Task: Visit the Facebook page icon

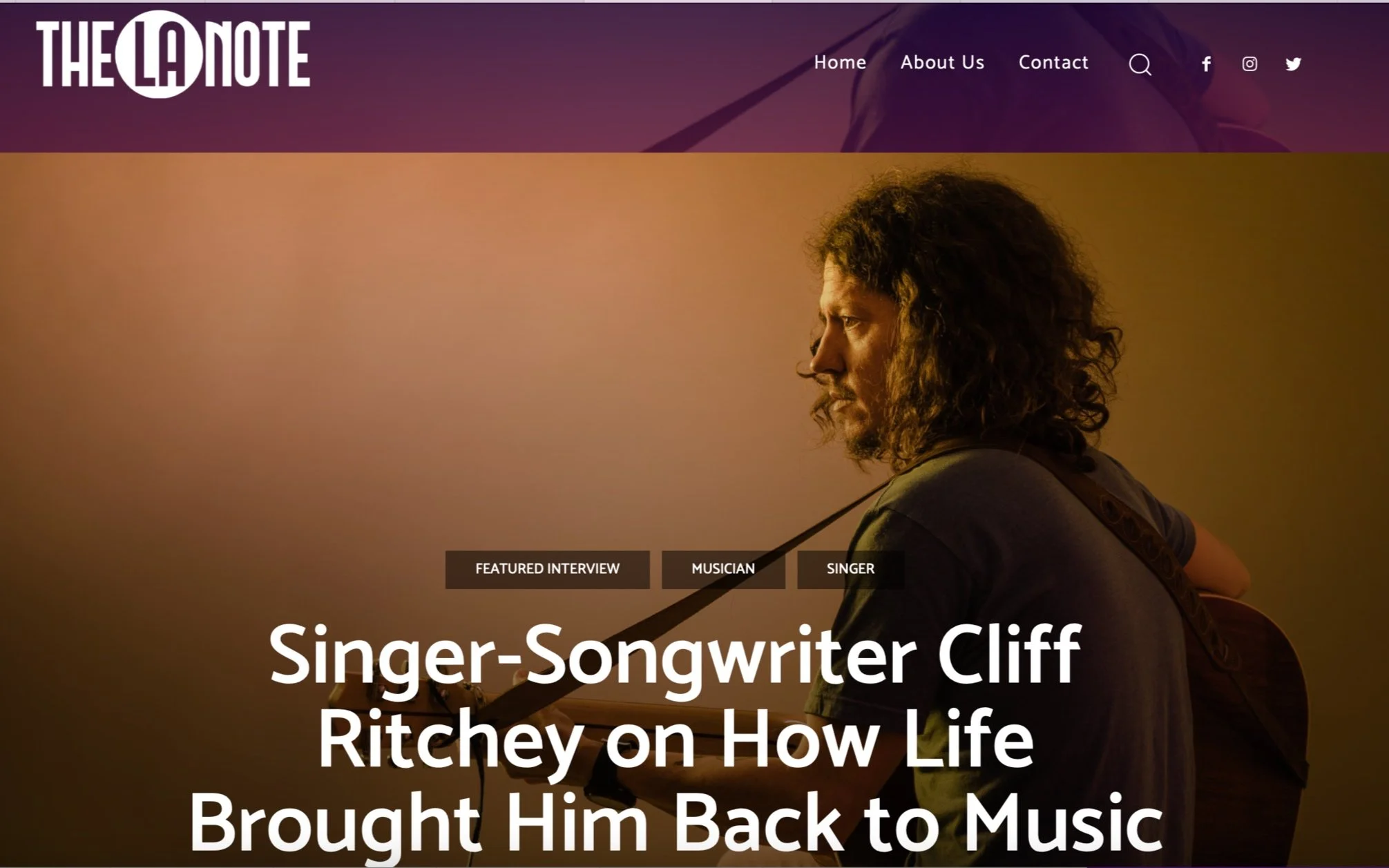Action: [x=1206, y=64]
